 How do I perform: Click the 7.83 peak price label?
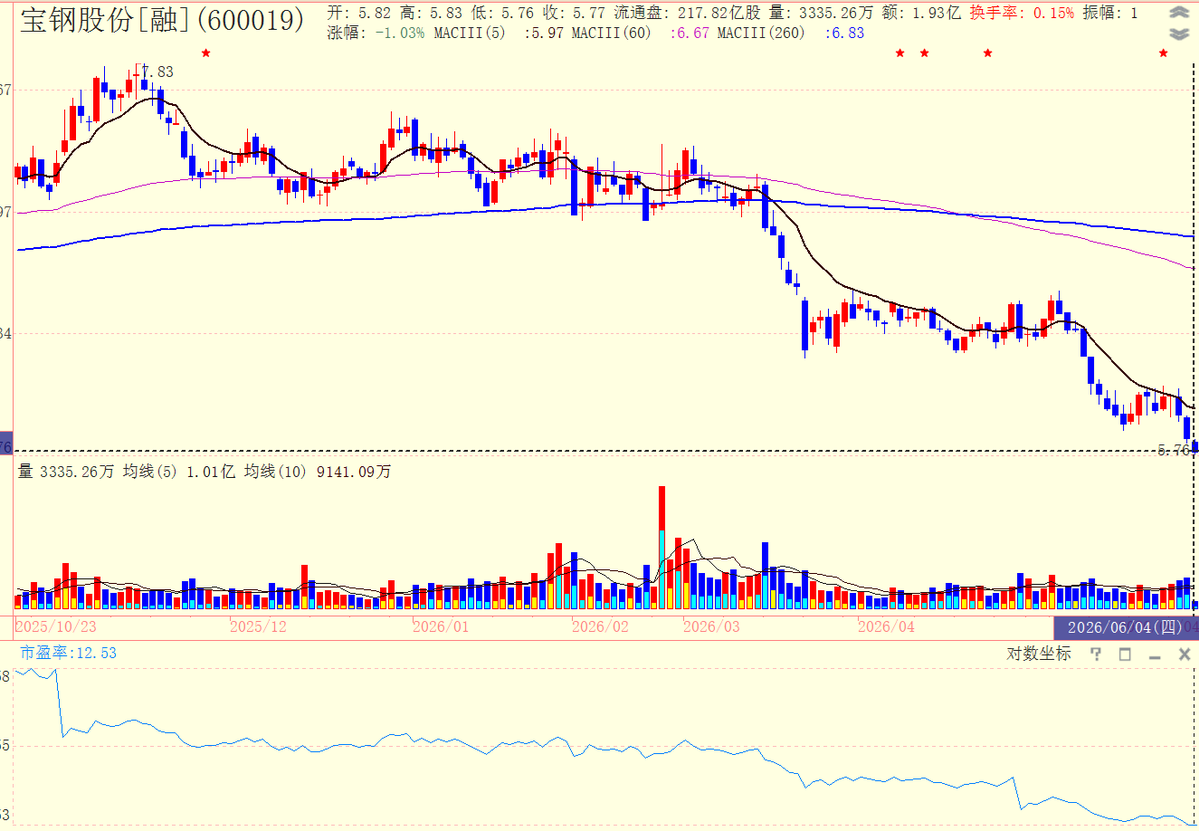tap(158, 72)
